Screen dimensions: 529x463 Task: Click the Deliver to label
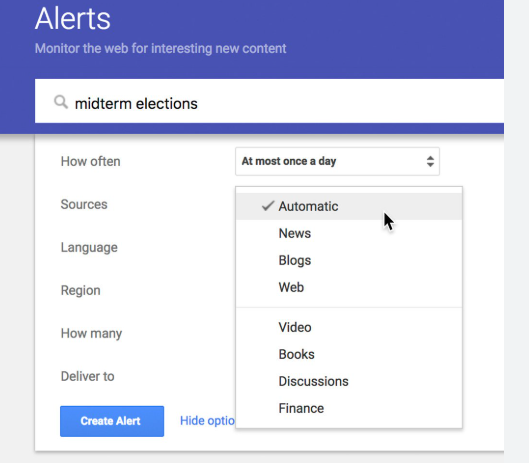[x=87, y=376]
